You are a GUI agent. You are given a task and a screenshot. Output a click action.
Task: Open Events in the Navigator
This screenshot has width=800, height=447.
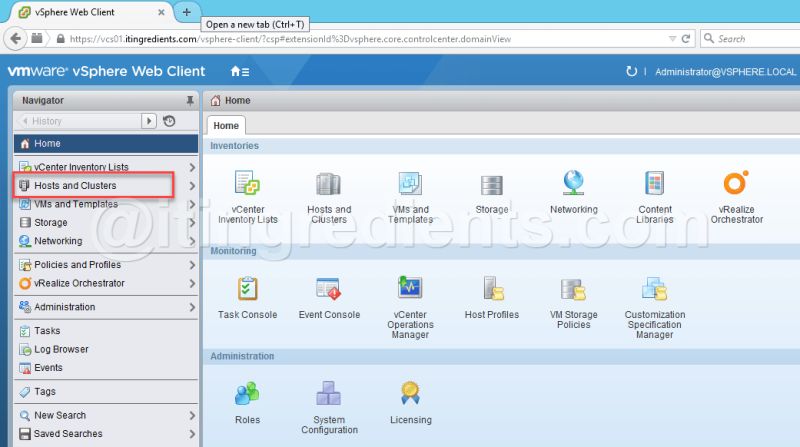(x=106, y=368)
